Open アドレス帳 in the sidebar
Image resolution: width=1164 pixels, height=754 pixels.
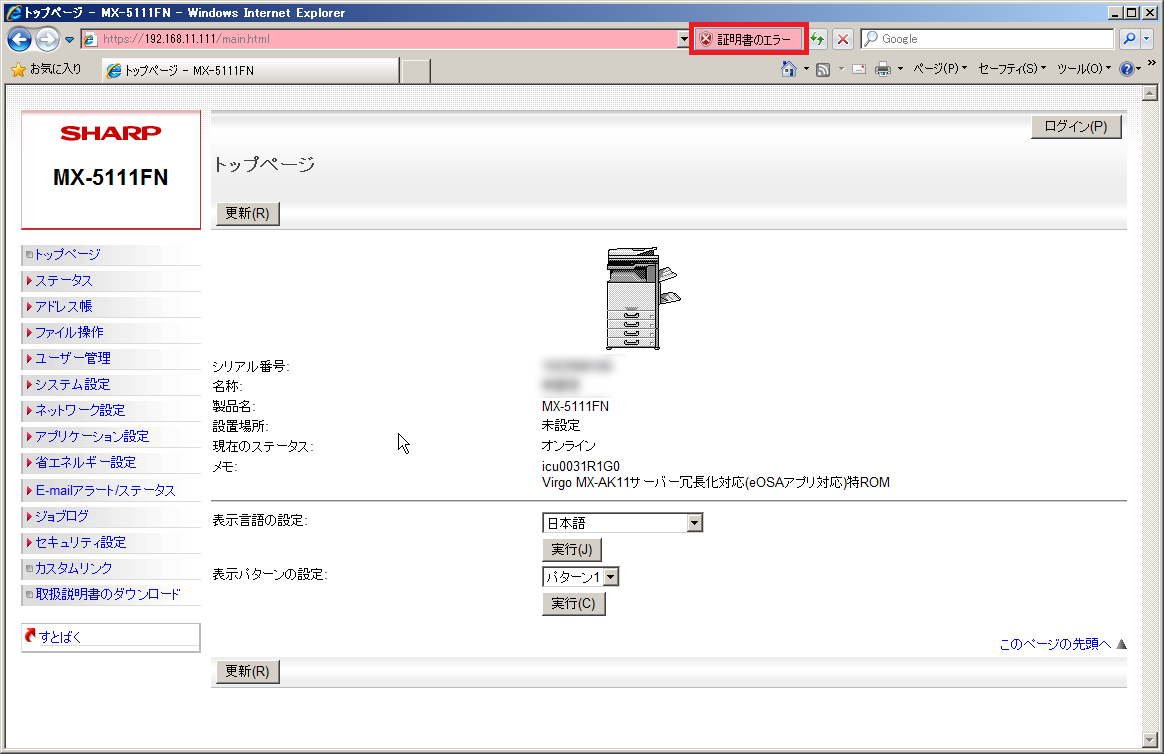click(x=64, y=306)
